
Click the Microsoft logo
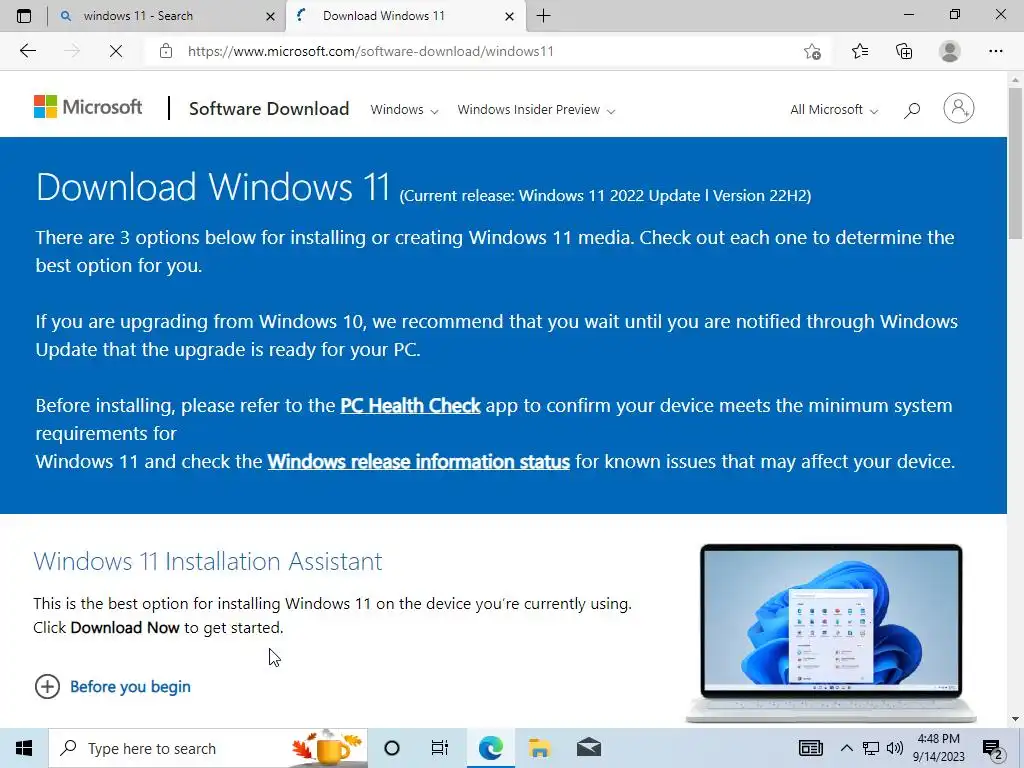point(88,106)
